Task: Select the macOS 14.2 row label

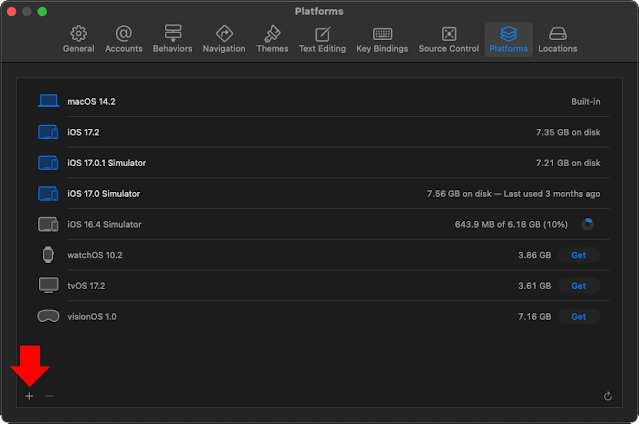Action: point(91,102)
